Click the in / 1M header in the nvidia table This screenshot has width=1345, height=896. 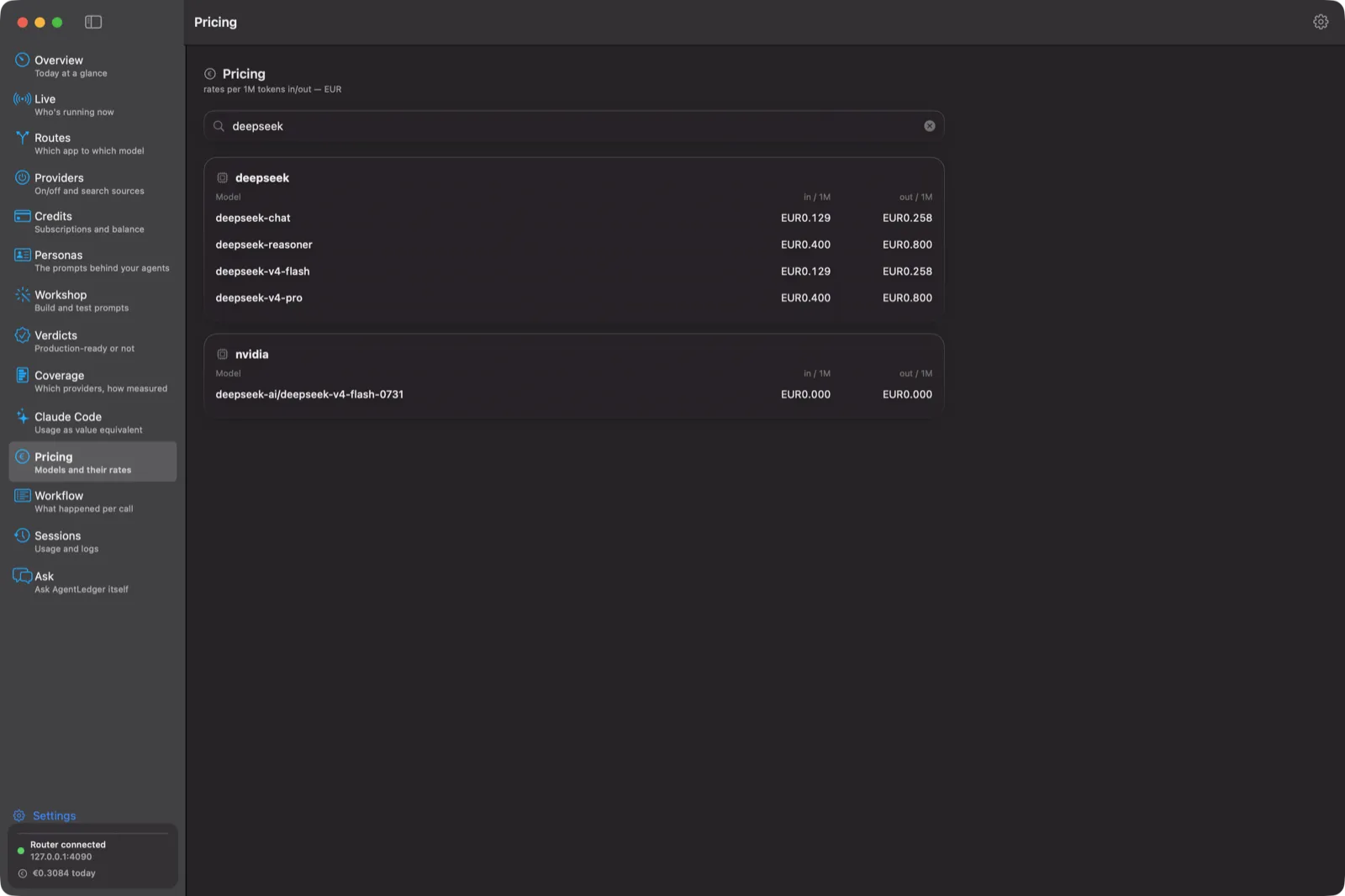tap(816, 374)
